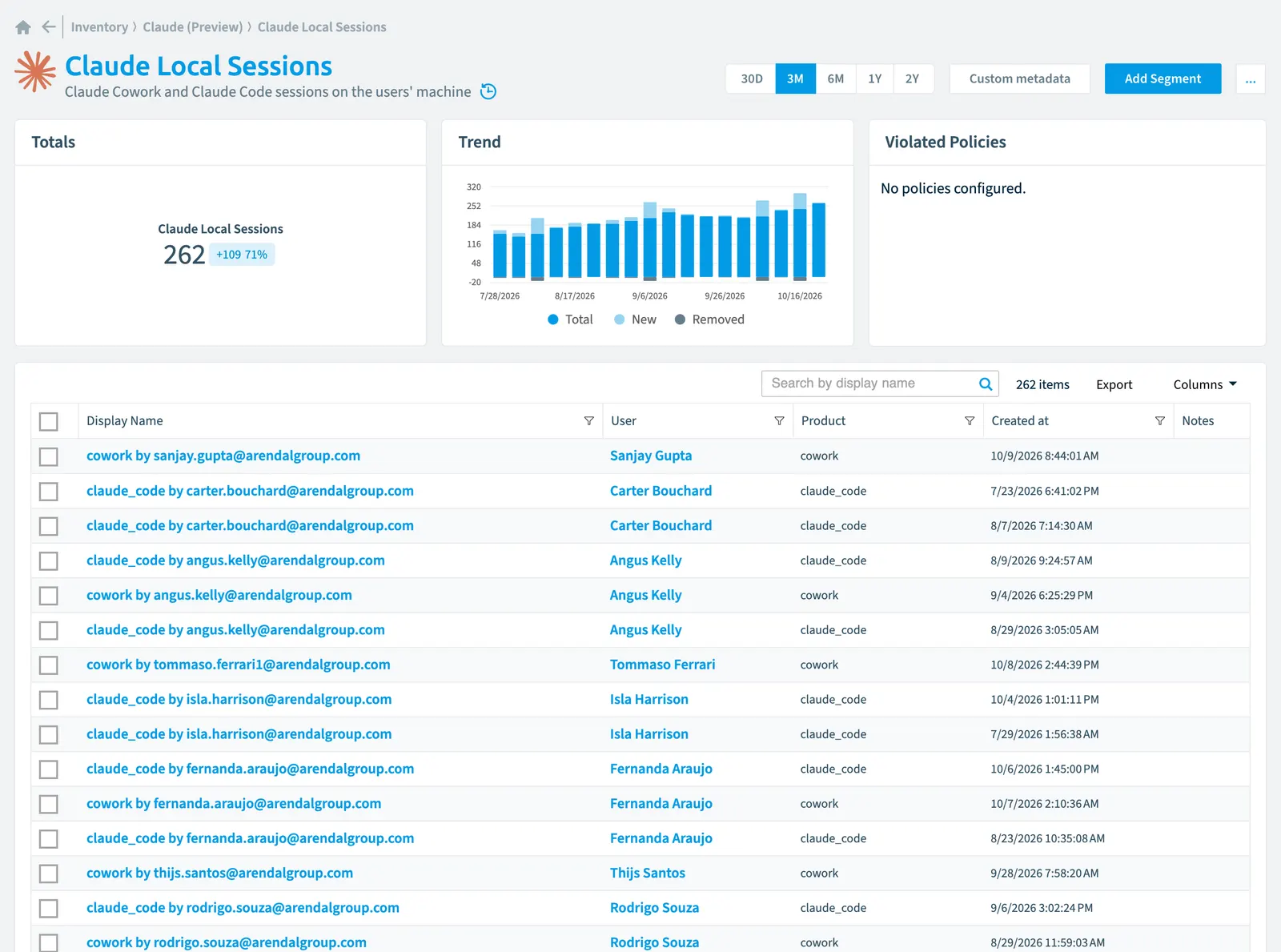Select the cowork by thijs.santos row checkbox
This screenshot has width=1281, height=952.
pyautogui.click(x=49, y=874)
